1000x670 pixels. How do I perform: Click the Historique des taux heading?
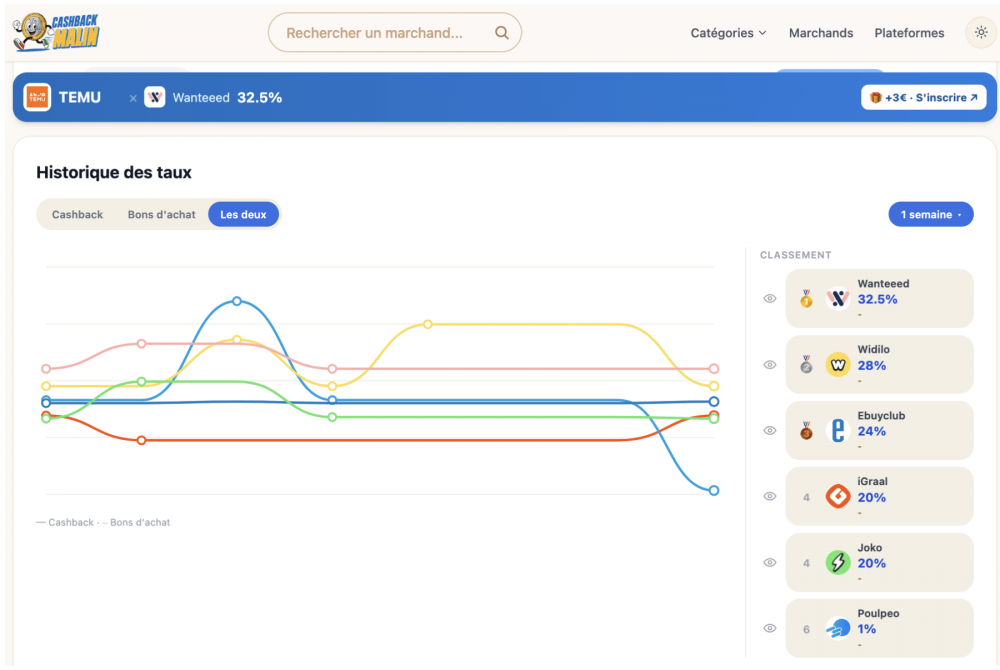click(114, 172)
